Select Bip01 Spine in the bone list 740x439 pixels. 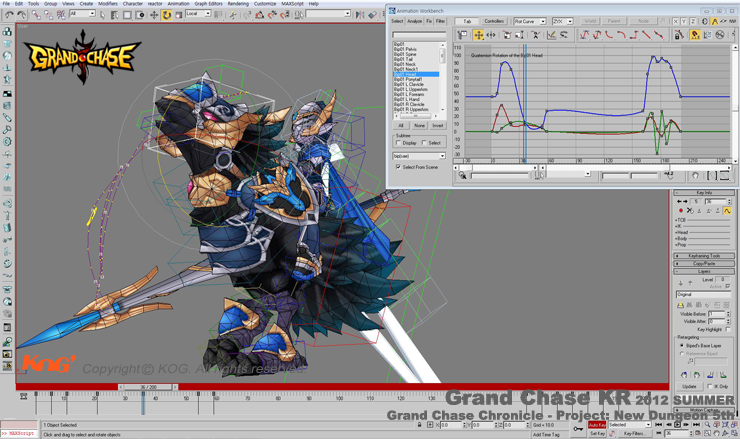pos(405,54)
